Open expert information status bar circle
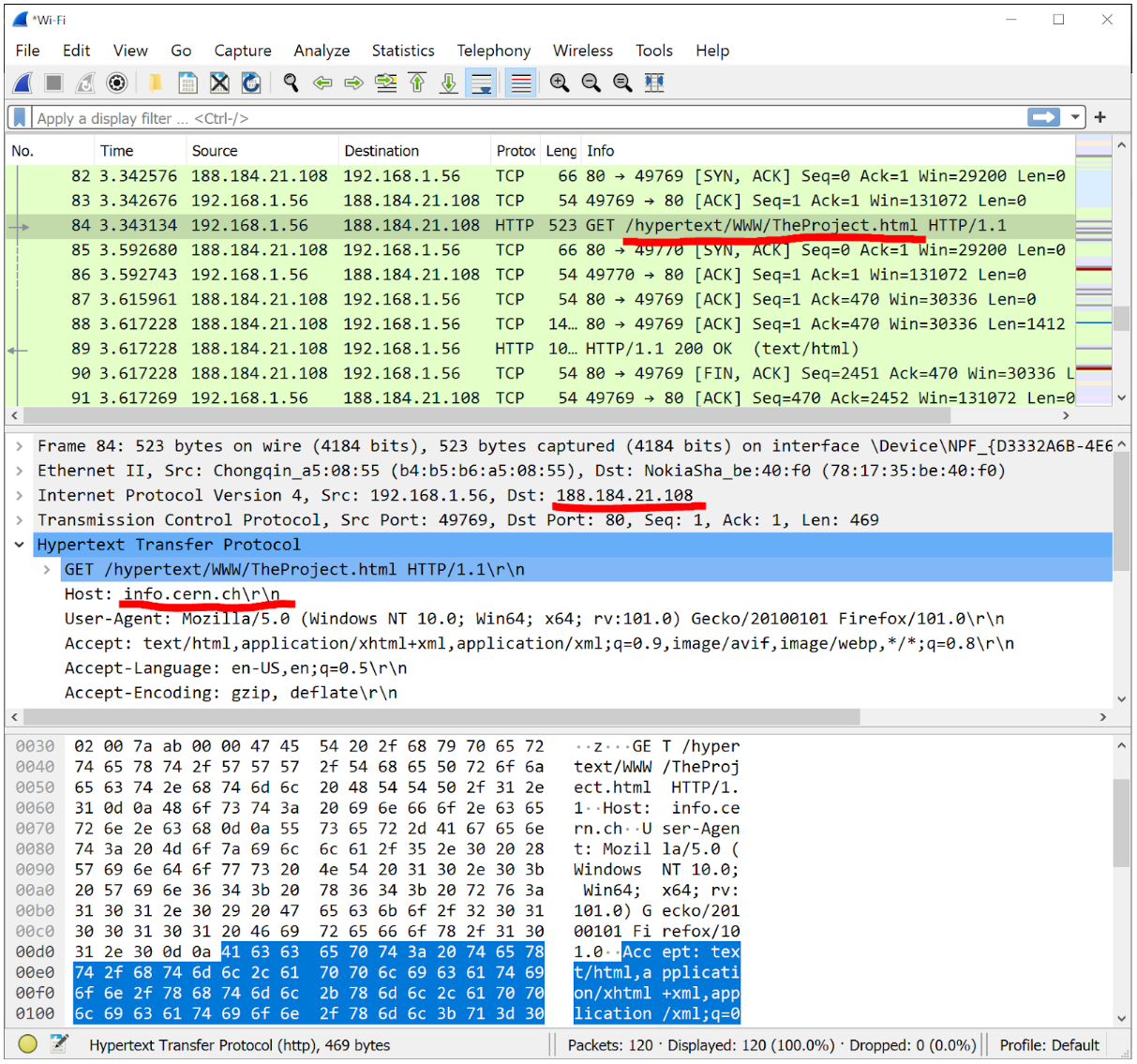 (x=28, y=1043)
